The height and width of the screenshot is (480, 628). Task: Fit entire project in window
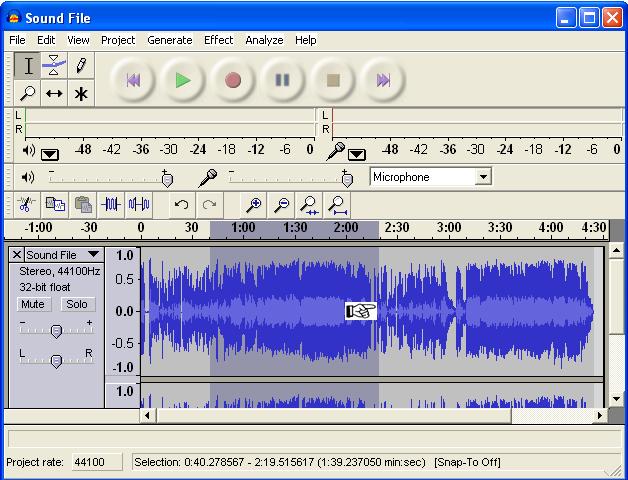coord(337,205)
